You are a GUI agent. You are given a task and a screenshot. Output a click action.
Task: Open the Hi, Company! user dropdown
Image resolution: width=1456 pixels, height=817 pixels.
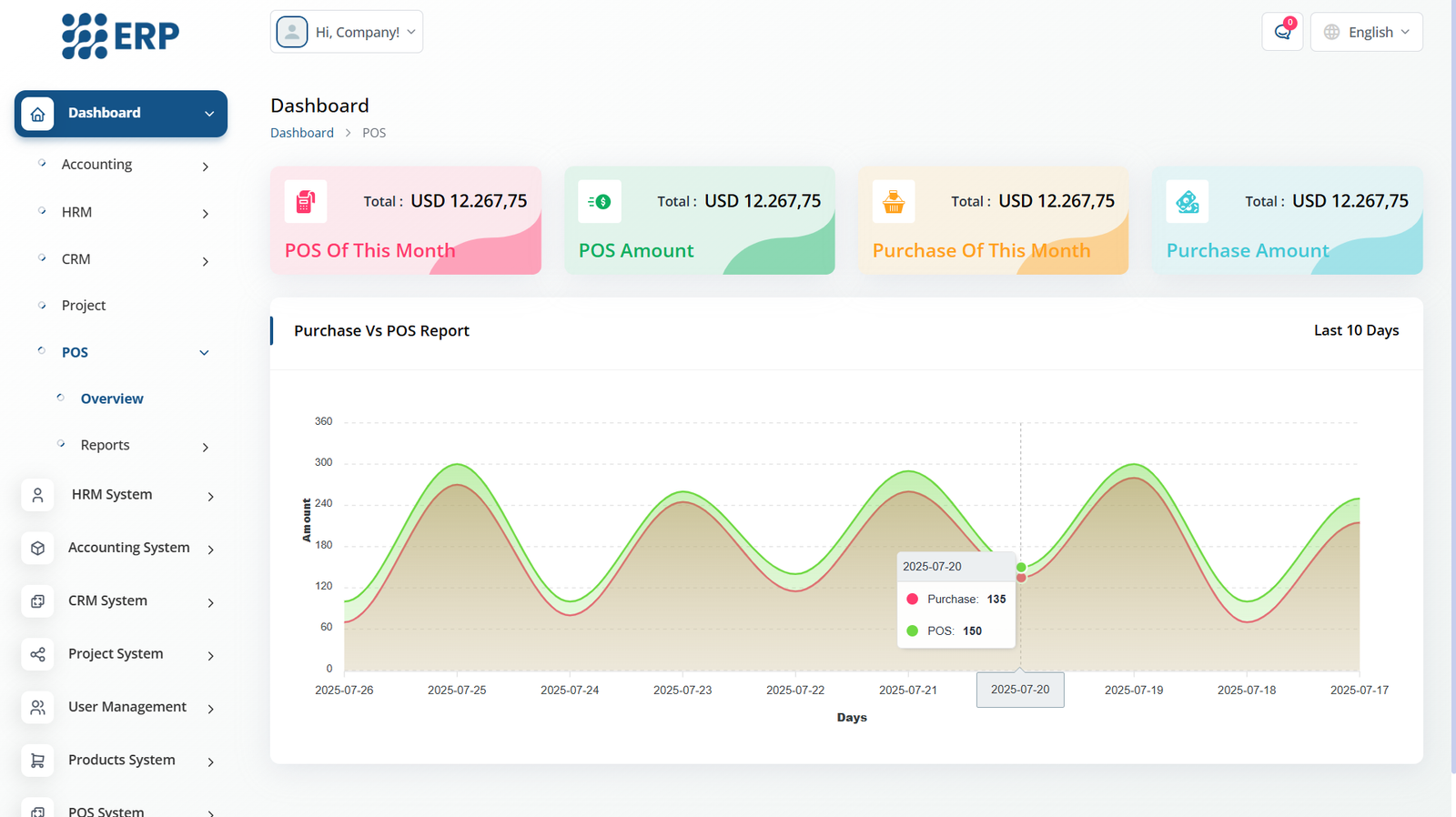point(347,32)
